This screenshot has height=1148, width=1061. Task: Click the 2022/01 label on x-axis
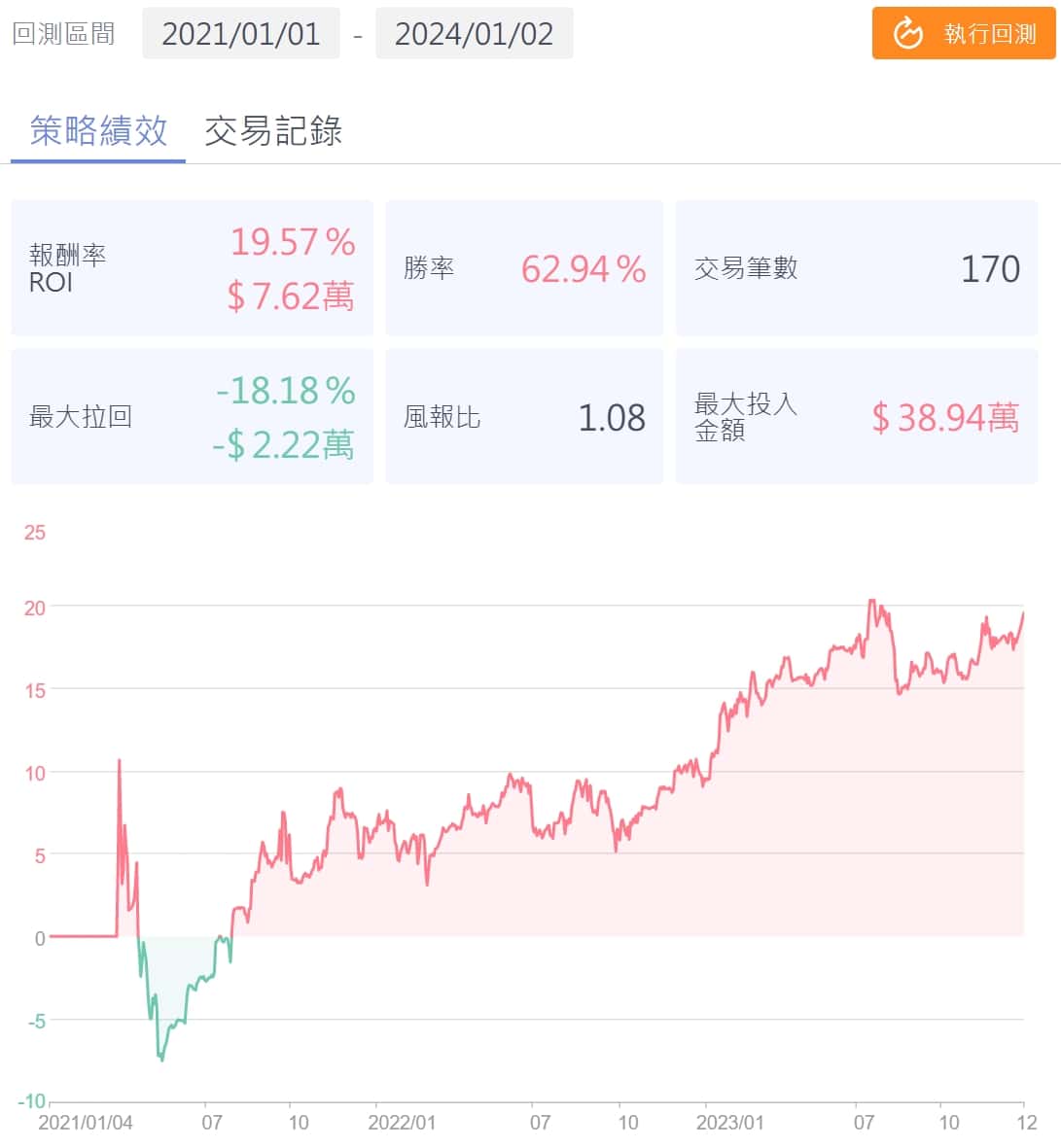coord(402,1123)
